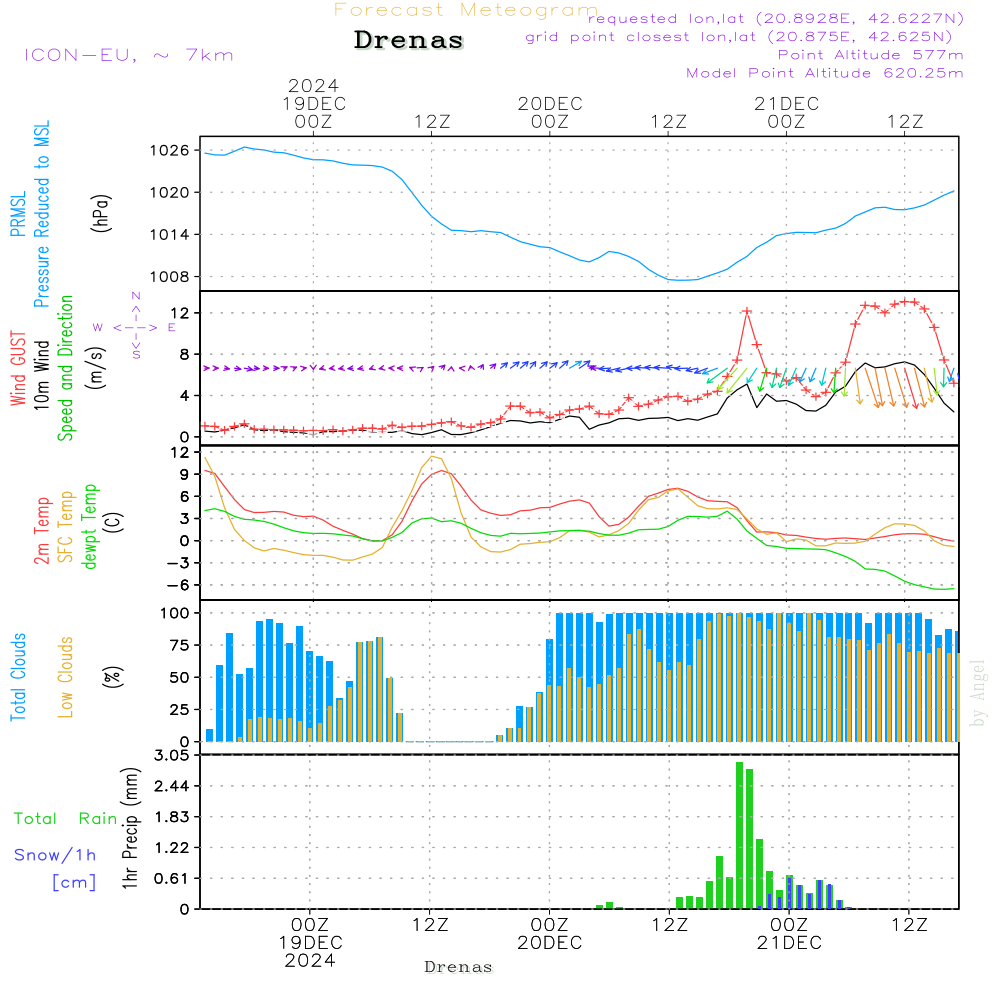Select the 8 value on wind axis
The image size is (1000, 1000).
[x=184, y=355]
